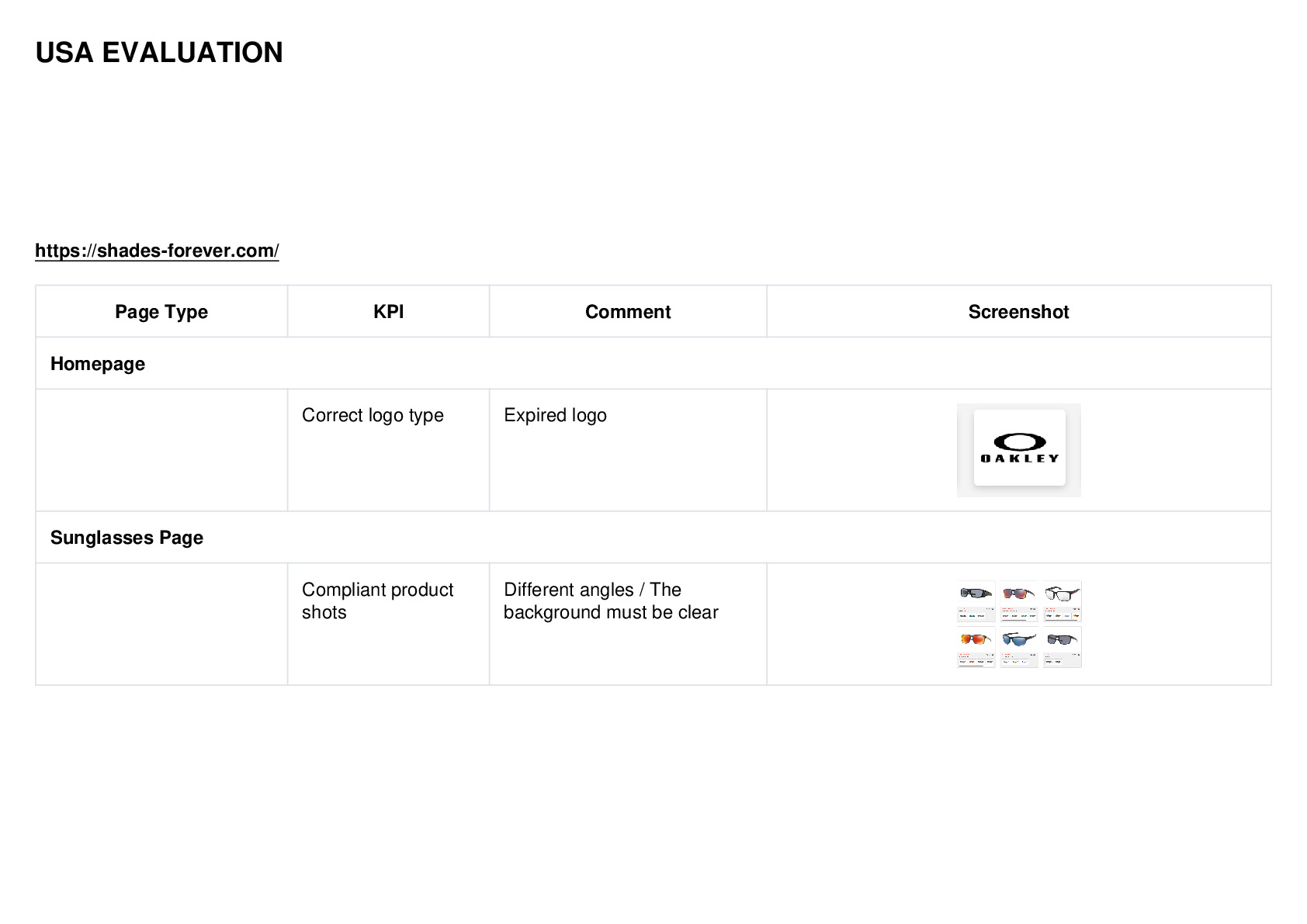Click the Comment column header
The height and width of the screenshot is (924, 1307).
[628, 312]
